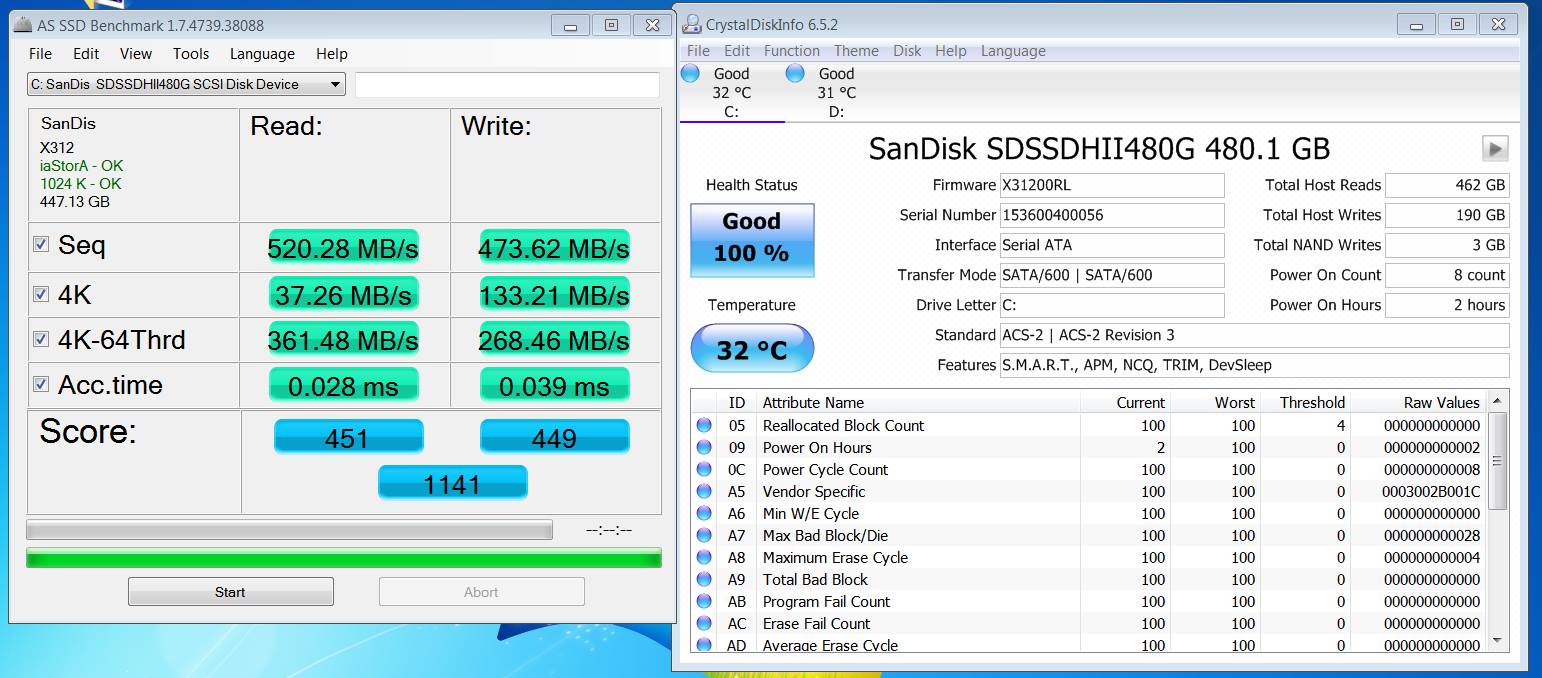Click the AS SSD Benchmark title bar icon
1542x678 pixels.
coord(22,25)
